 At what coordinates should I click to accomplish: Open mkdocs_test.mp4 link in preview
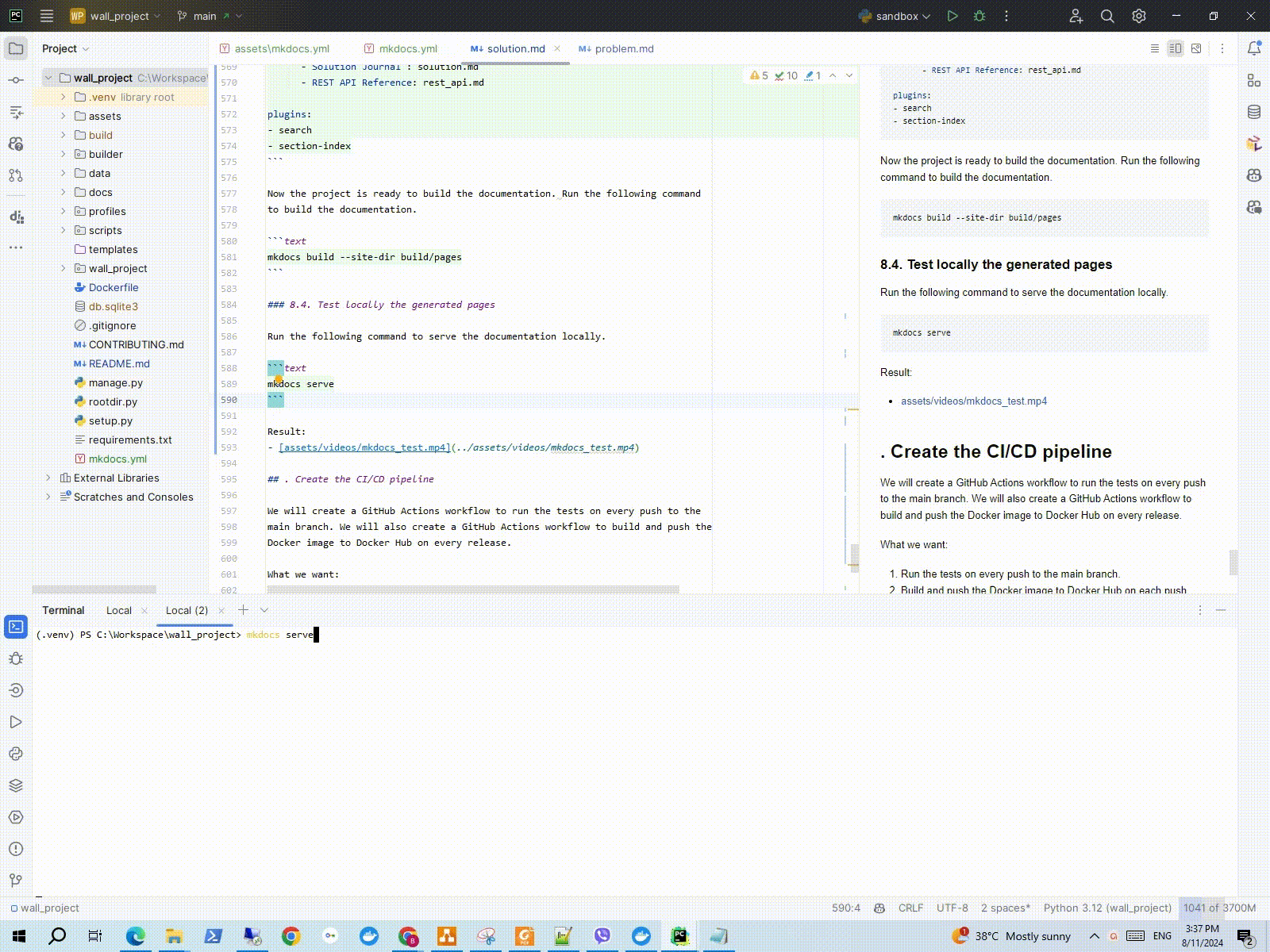click(974, 401)
